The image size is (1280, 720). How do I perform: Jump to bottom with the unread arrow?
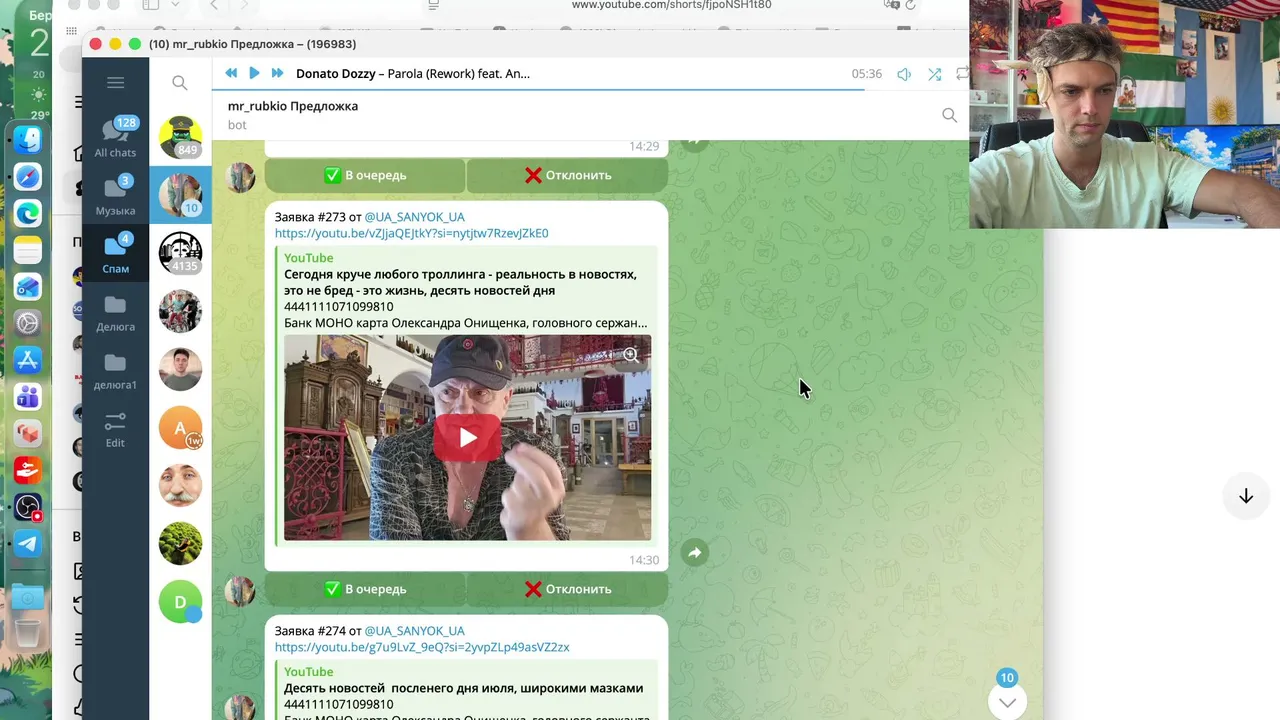(x=1007, y=701)
